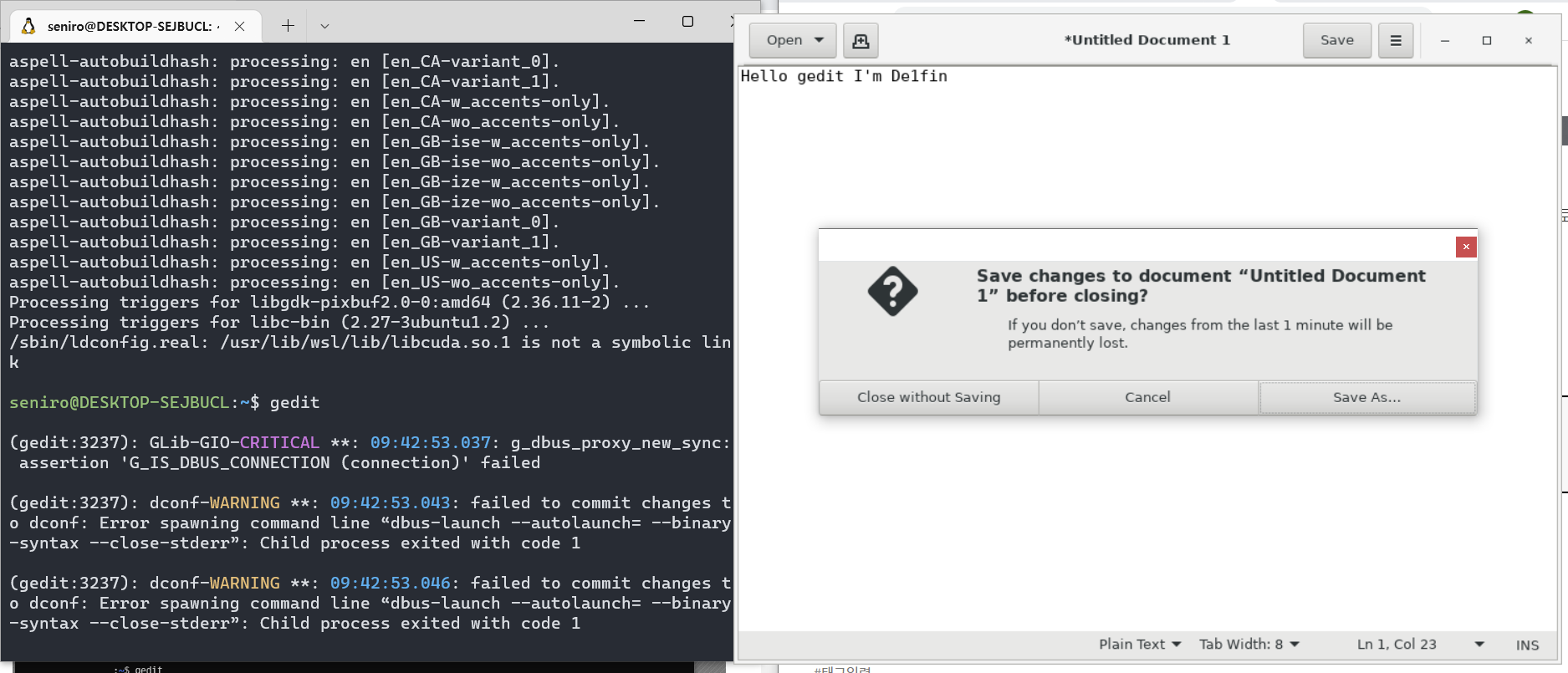
Task: Click the 'GLib-GIO-CRITICAL' terminal text
Action: pos(234,442)
